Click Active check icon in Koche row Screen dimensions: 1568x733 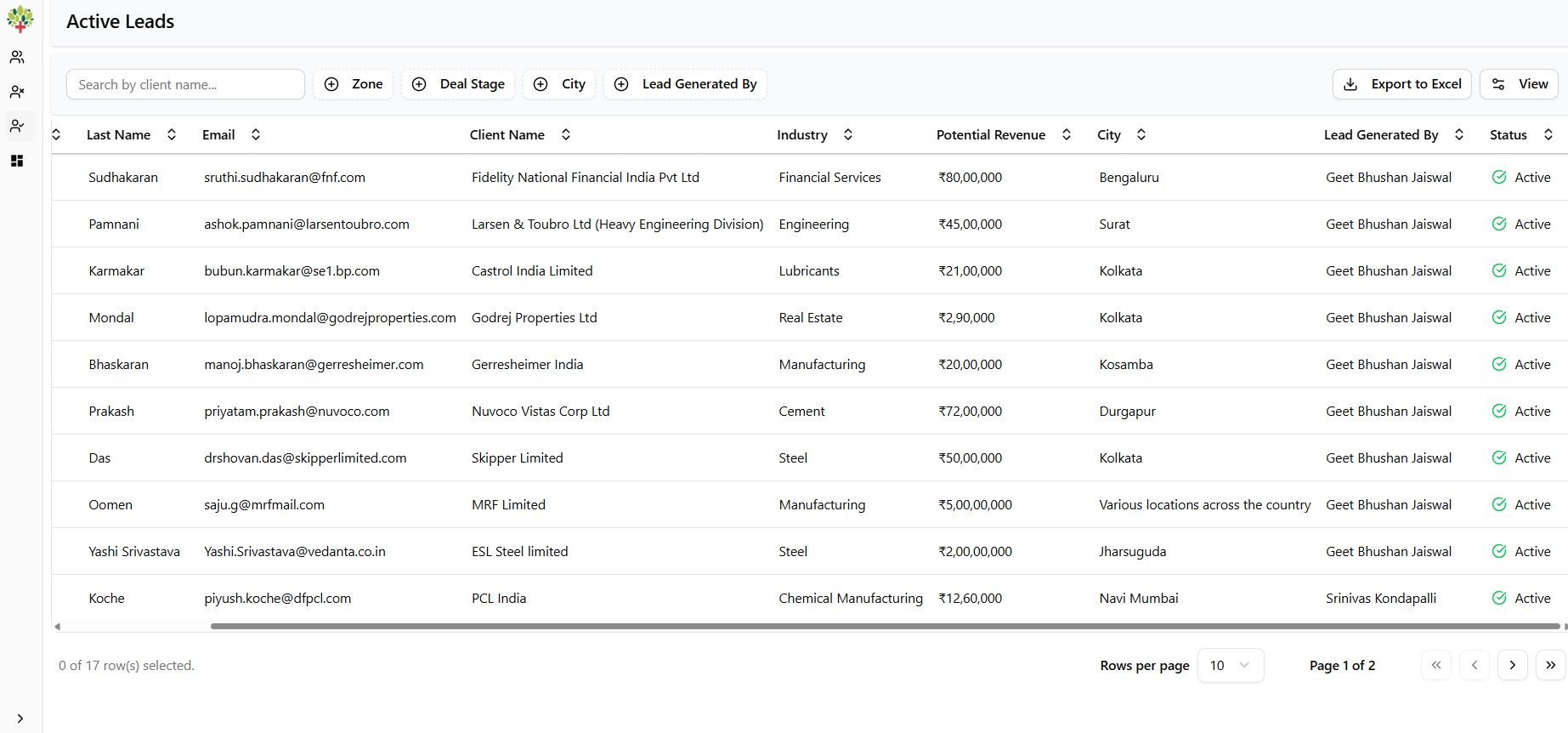(x=1499, y=598)
